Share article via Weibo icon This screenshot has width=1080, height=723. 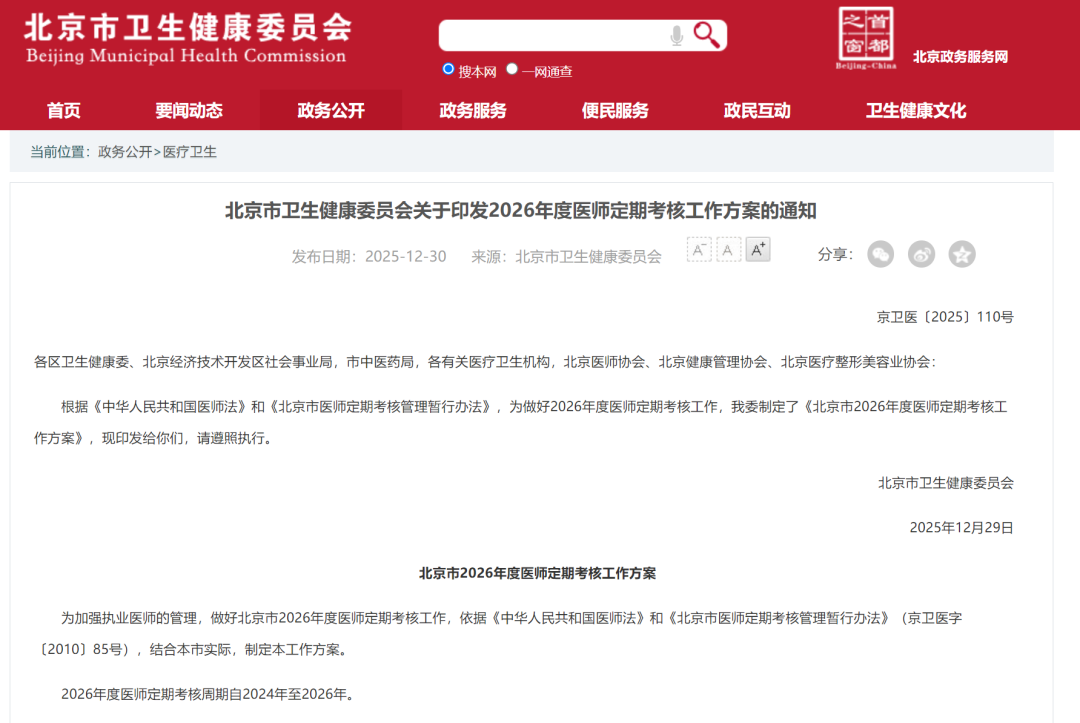[x=921, y=254]
